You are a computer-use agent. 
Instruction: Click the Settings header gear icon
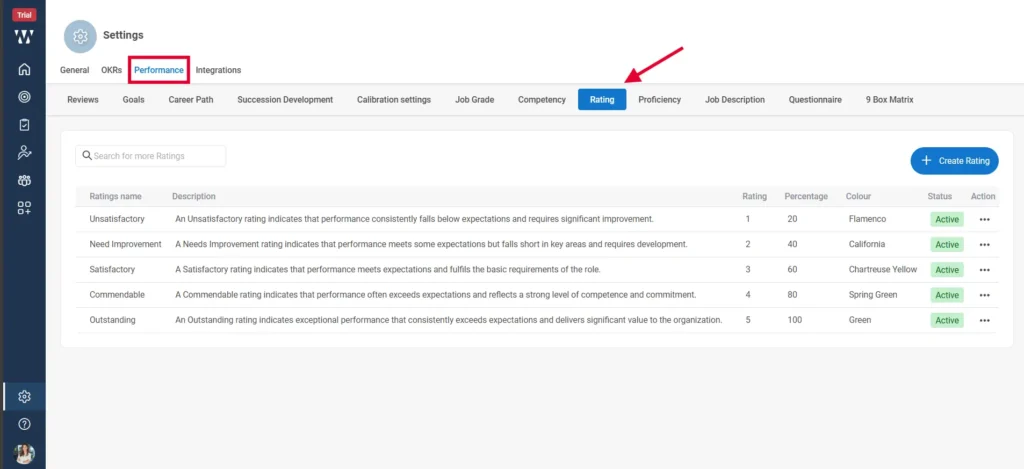click(x=80, y=36)
